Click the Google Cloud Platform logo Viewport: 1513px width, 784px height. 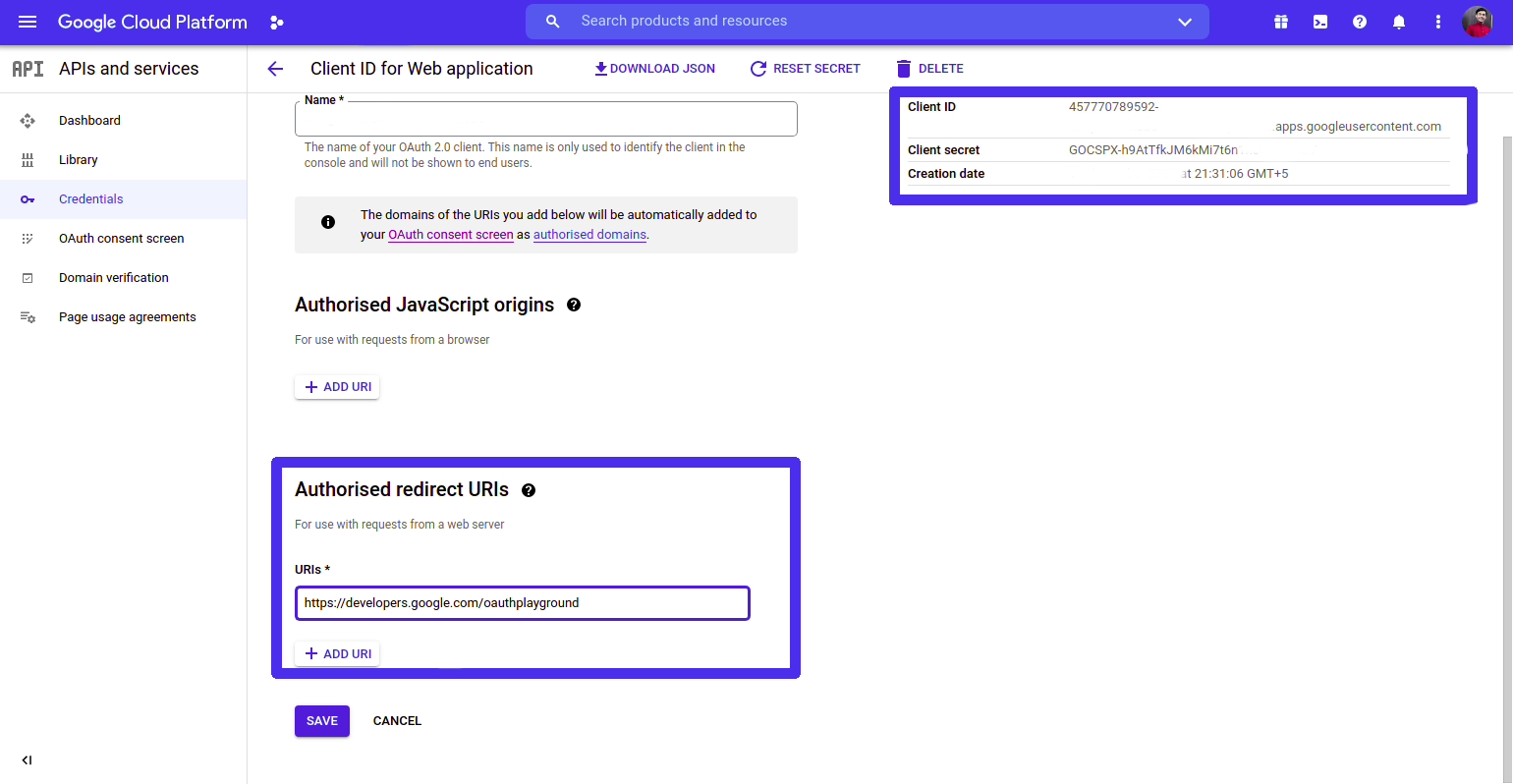(152, 22)
